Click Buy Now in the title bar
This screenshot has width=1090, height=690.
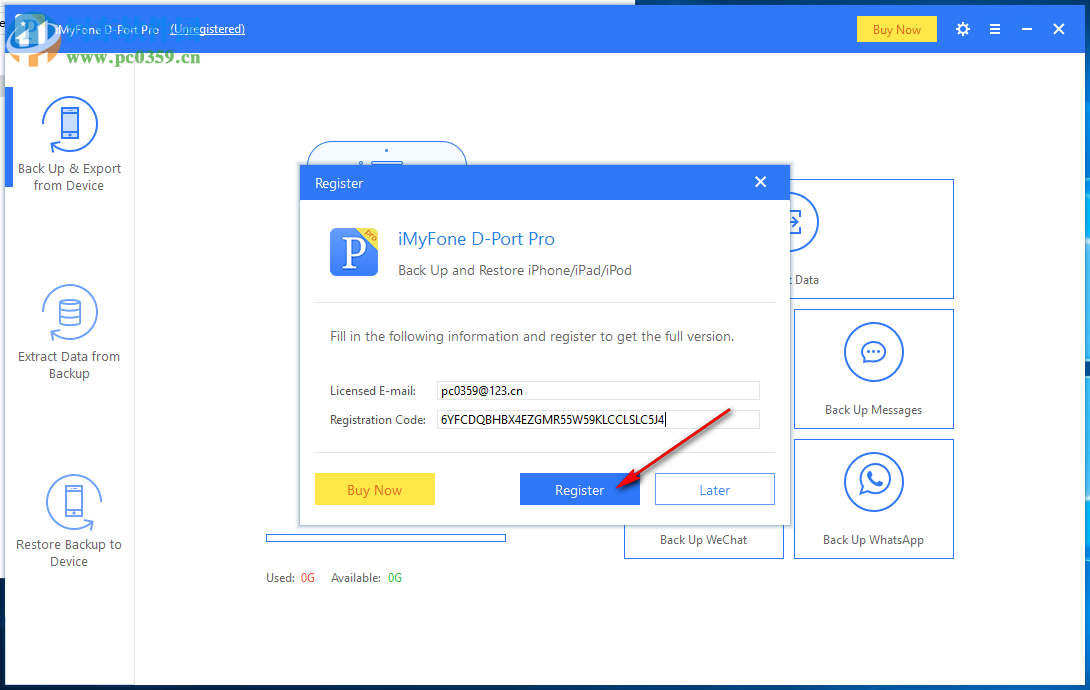[x=896, y=29]
